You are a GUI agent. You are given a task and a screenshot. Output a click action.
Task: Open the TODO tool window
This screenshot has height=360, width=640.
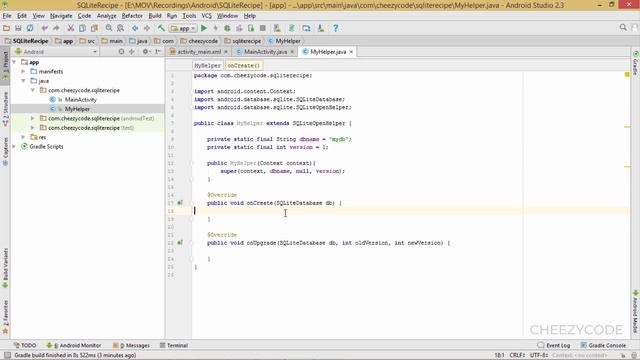pyautogui.click(x=25, y=345)
